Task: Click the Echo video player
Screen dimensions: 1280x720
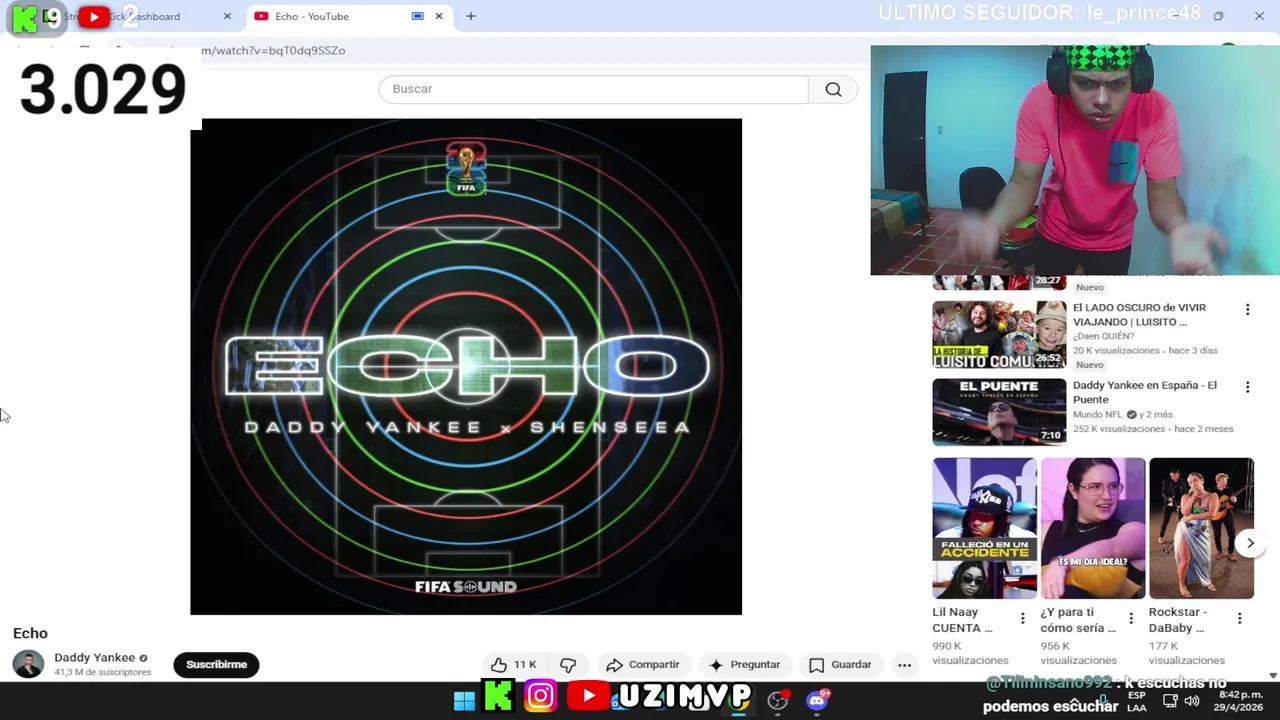Action: point(466,366)
